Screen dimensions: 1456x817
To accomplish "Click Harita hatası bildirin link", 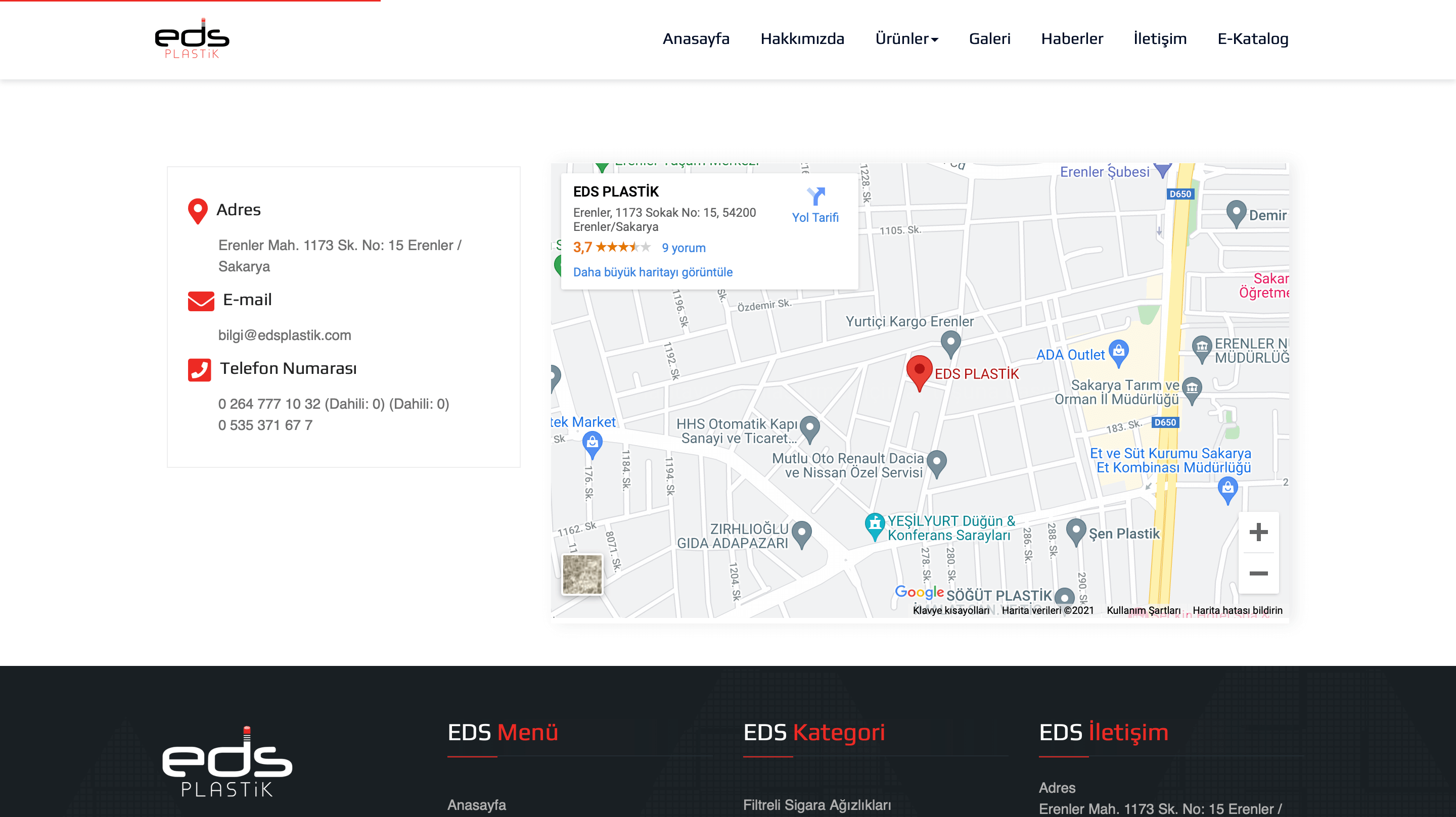I will (x=1237, y=610).
